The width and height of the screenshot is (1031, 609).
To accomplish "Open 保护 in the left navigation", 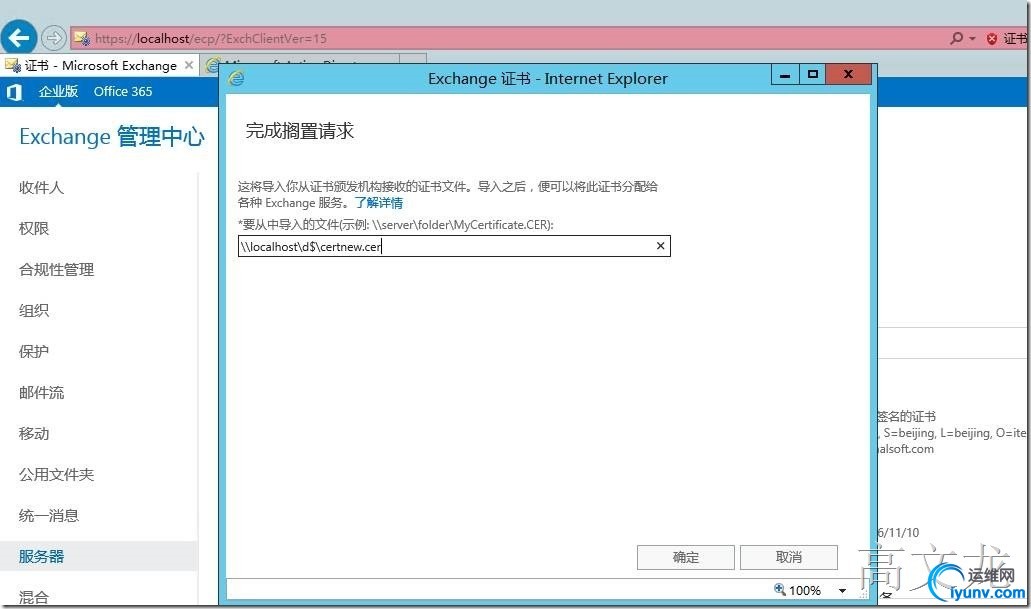I will click(34, 351).
